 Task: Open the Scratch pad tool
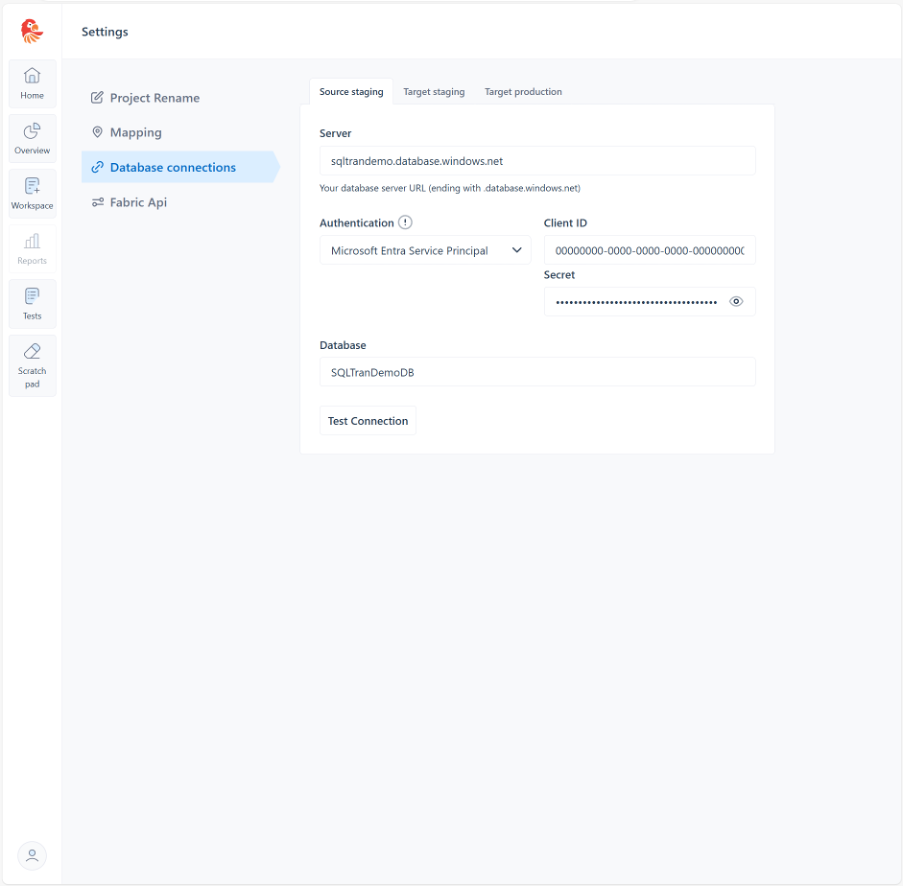tap(32, 364)
